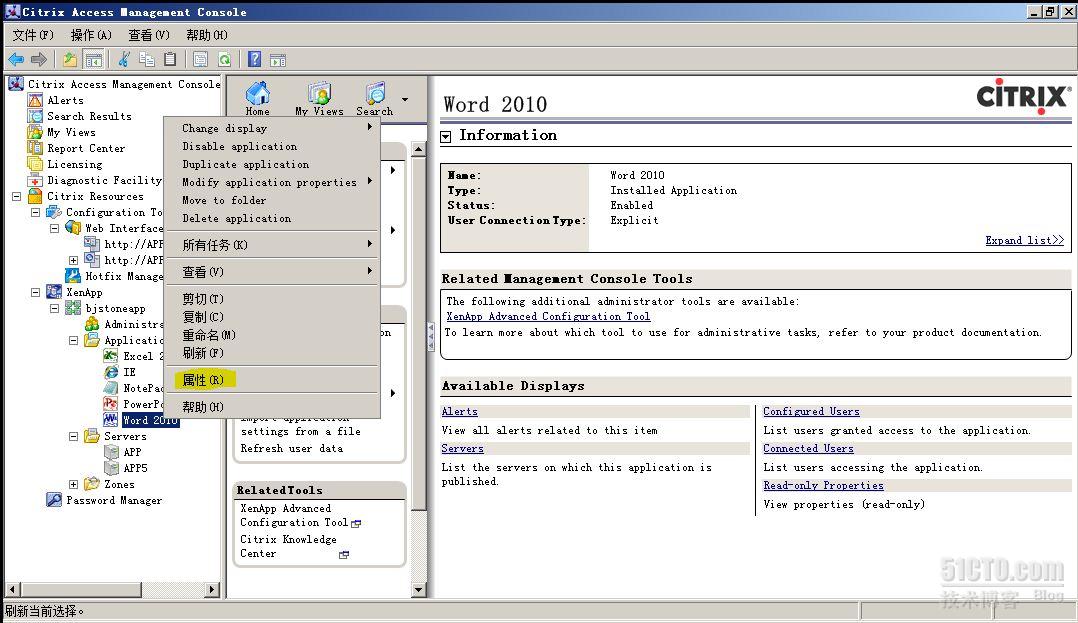Collapse the Applications folder node
Viewport: 1078px width, 623px height.
tap(74, 340)
